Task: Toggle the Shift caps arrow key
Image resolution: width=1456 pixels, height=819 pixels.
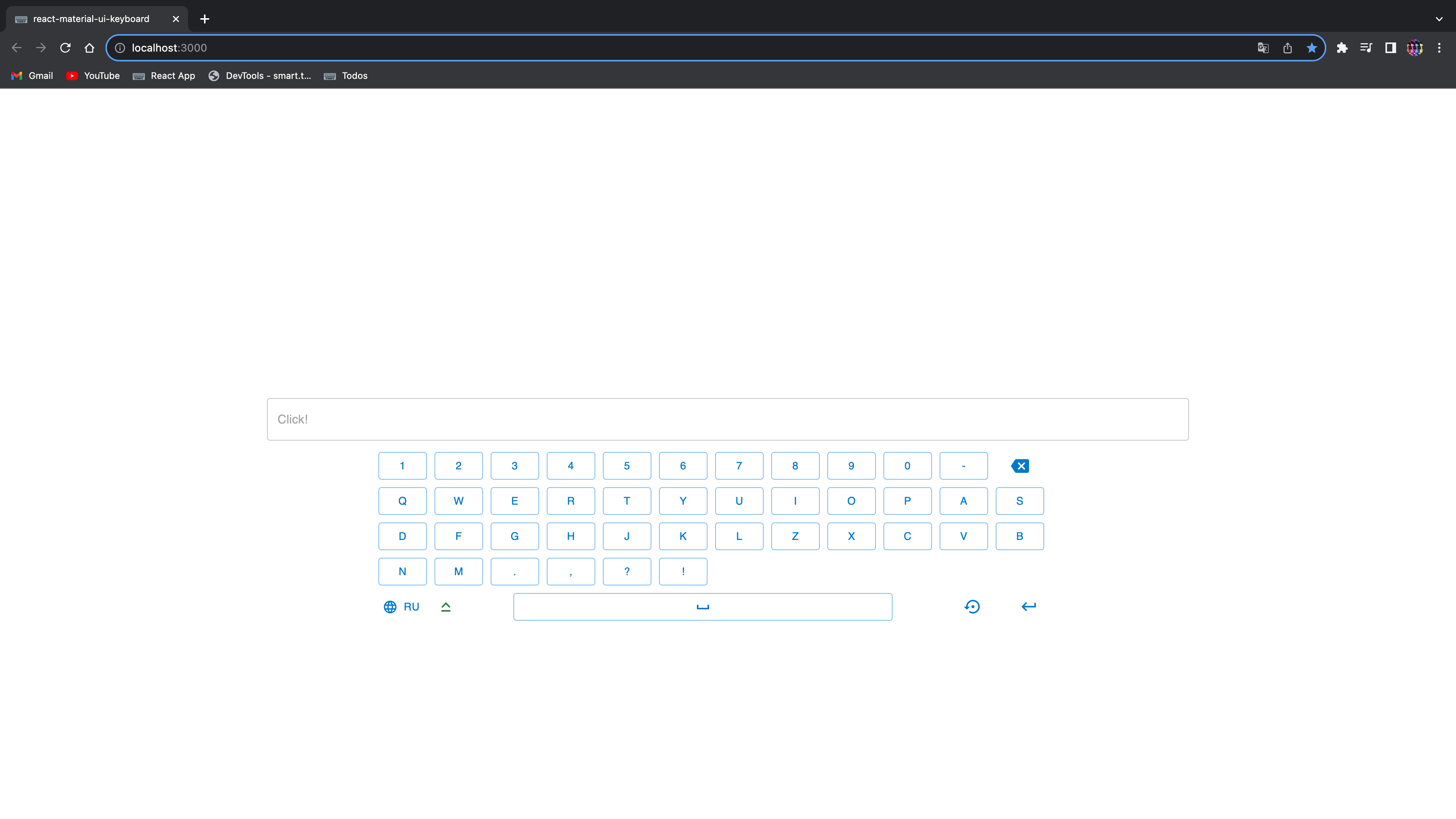Action: pos(446,607)
